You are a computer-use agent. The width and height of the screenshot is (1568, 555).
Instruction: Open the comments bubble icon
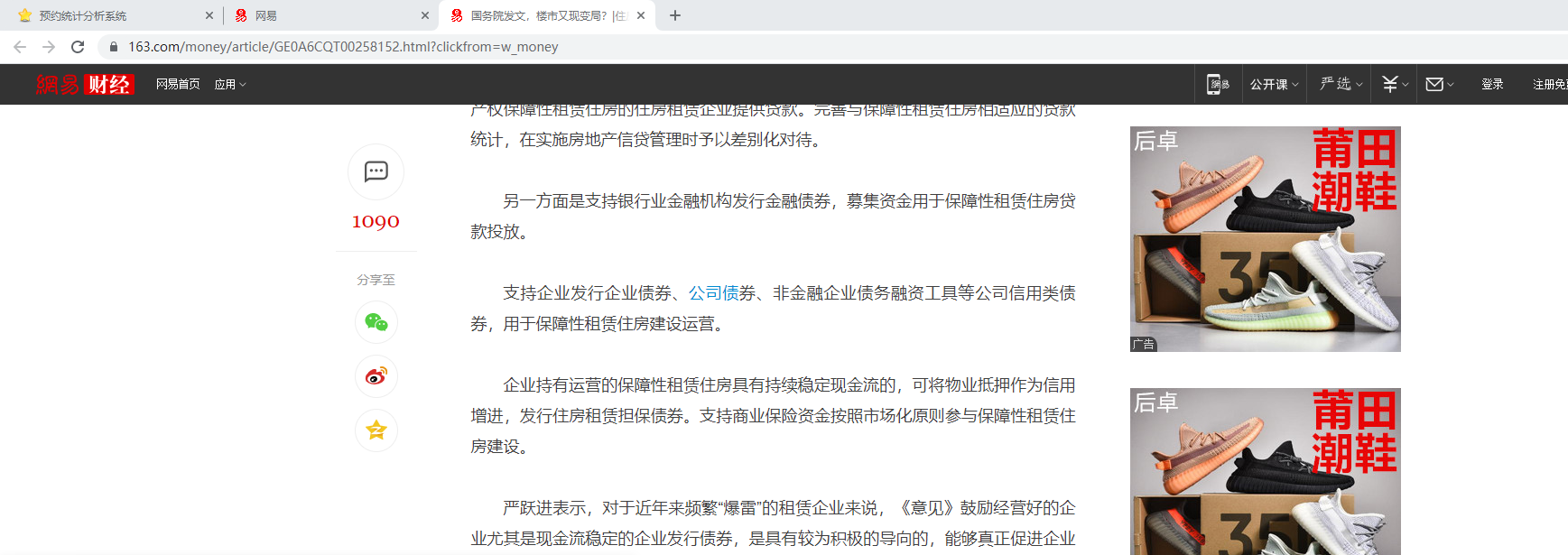click(x=376, y=171)
